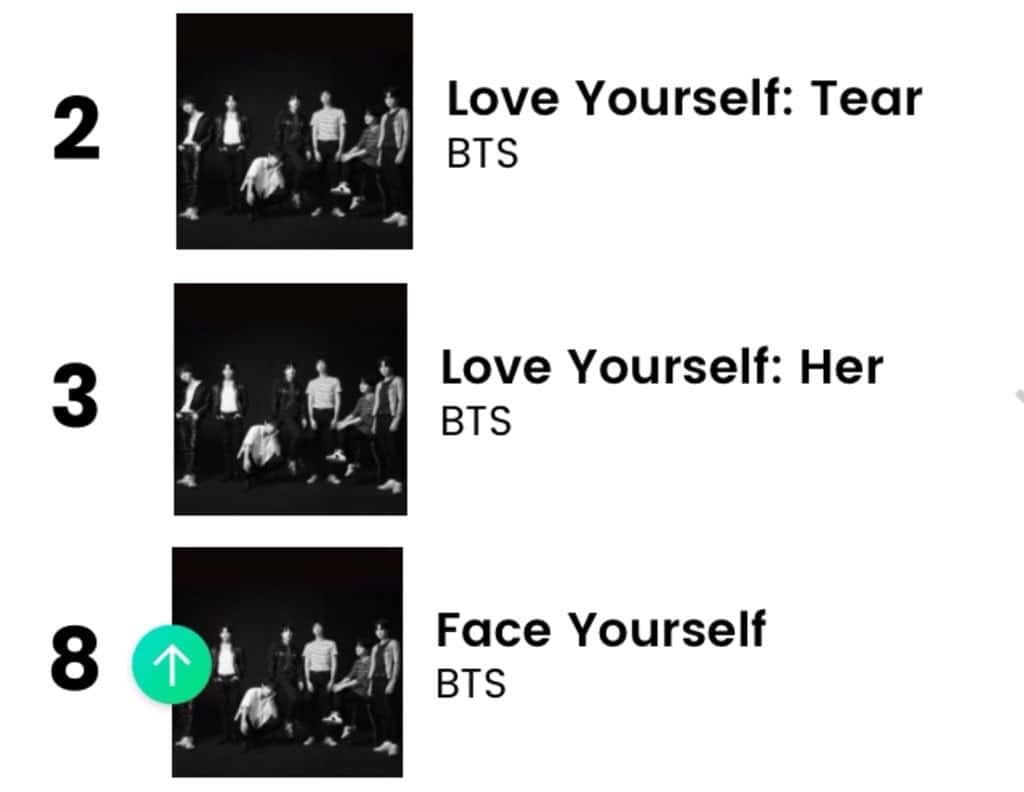Click the rank number 8
This screenshot has height=792, width=1024.
point(75,661)
